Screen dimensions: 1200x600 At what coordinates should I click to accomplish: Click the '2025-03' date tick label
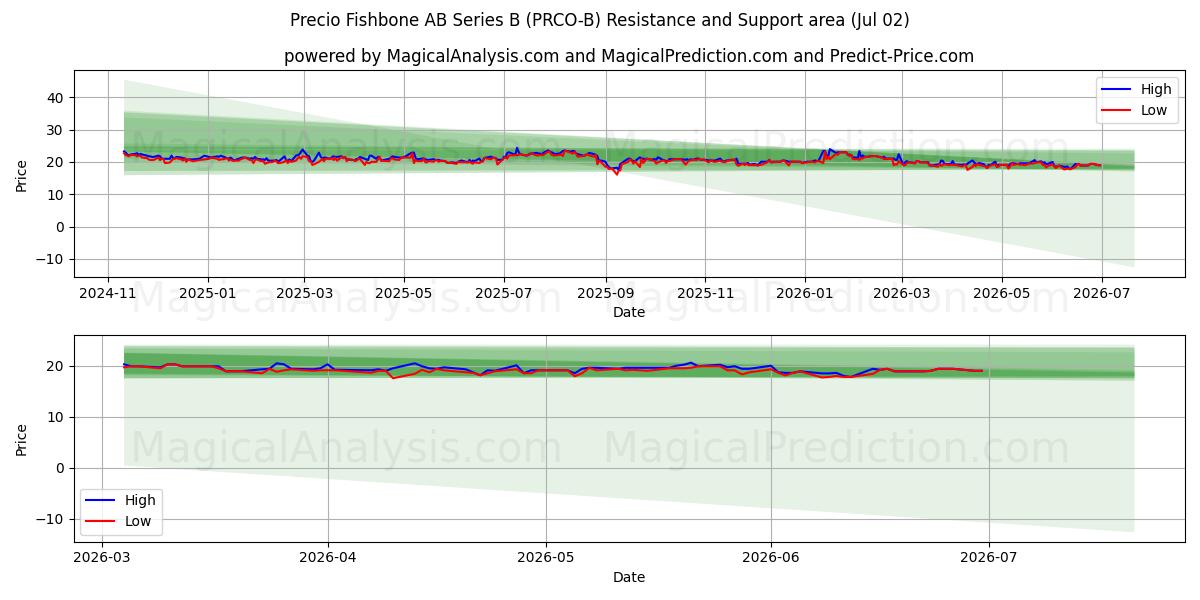(304, 294)
